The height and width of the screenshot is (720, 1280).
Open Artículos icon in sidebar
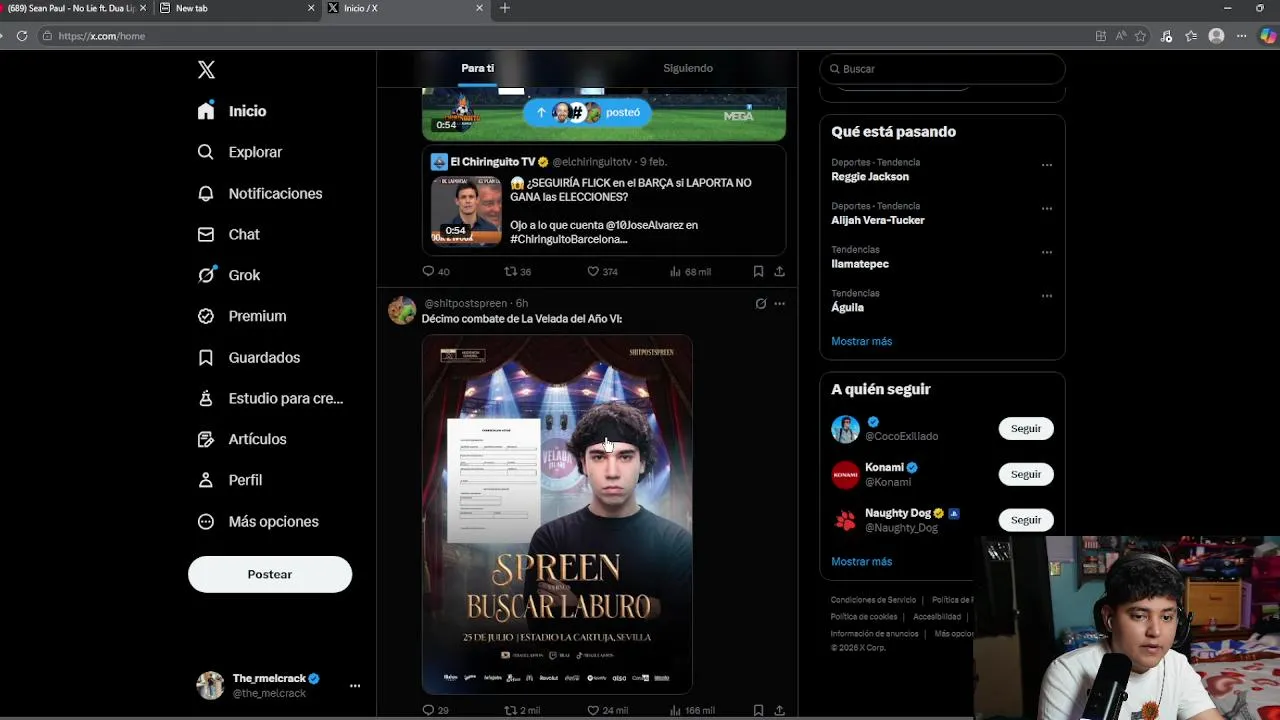click(206, 439)
